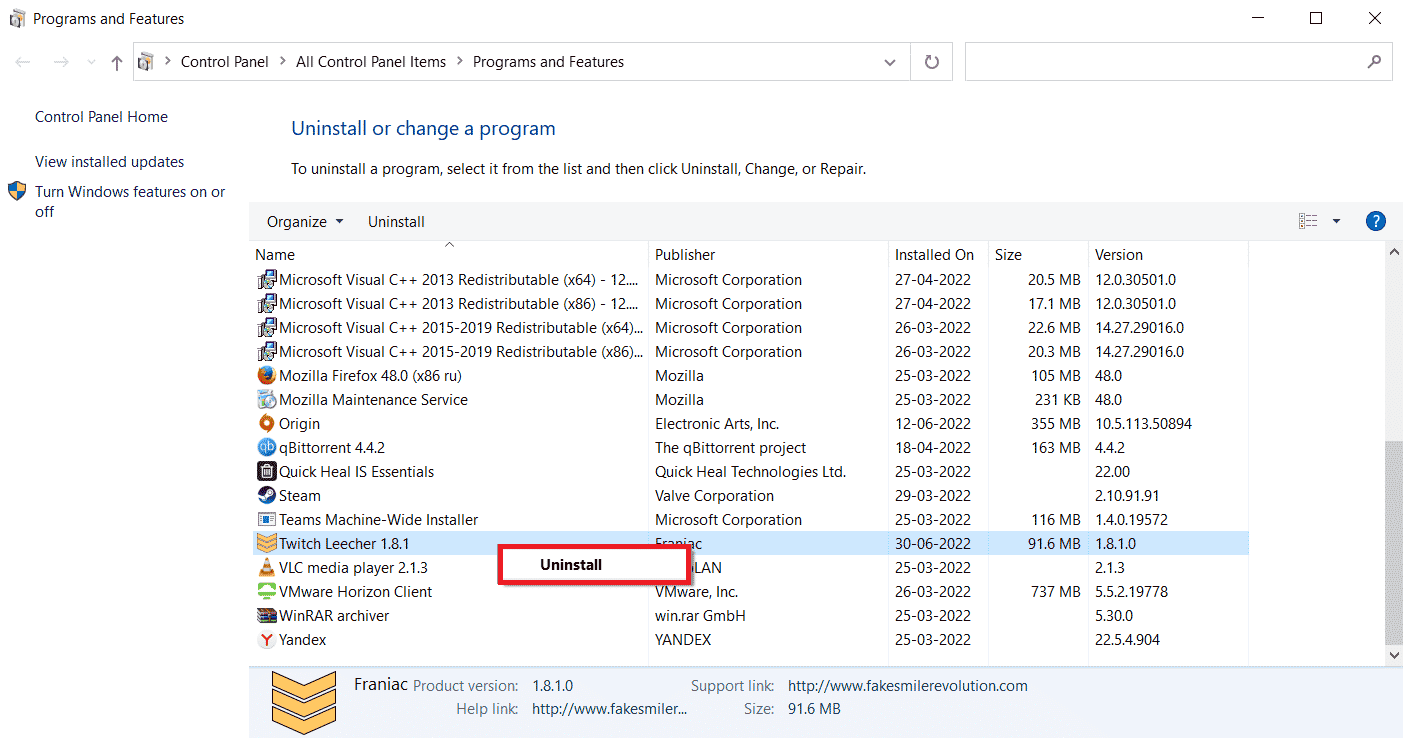The height and width of the screenshot is (738, 1403).
Task: Click the search box in Control Panel
Action: tap(1165, 62)
